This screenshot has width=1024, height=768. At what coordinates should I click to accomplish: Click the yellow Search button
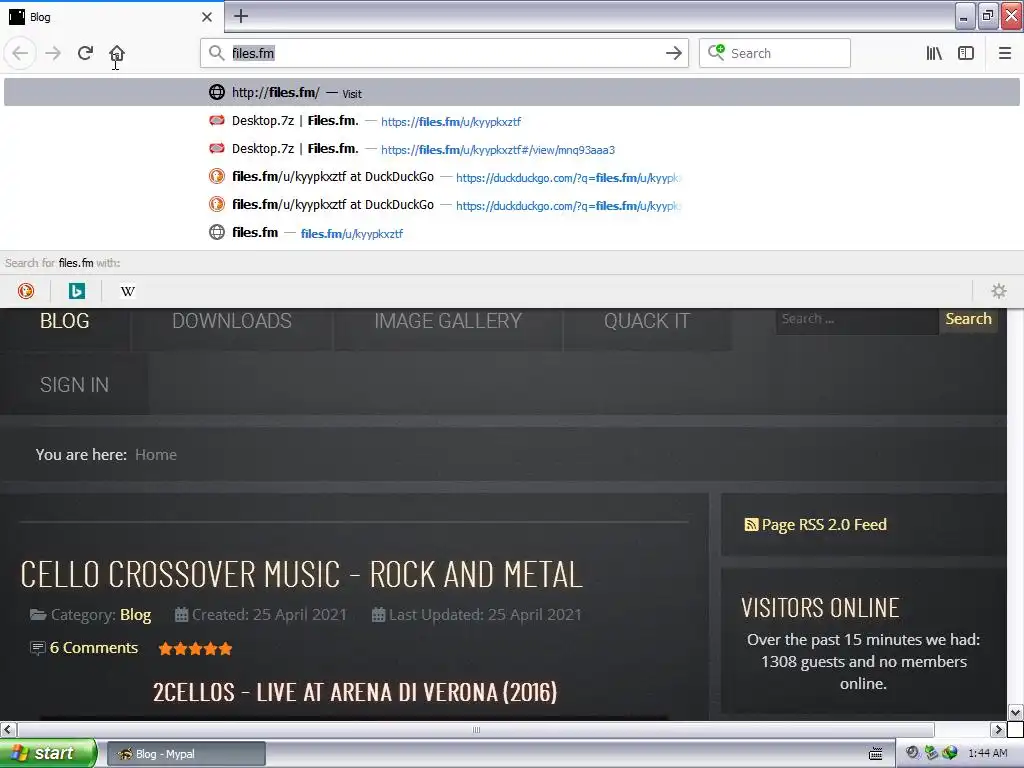click(x=968, y=319)
